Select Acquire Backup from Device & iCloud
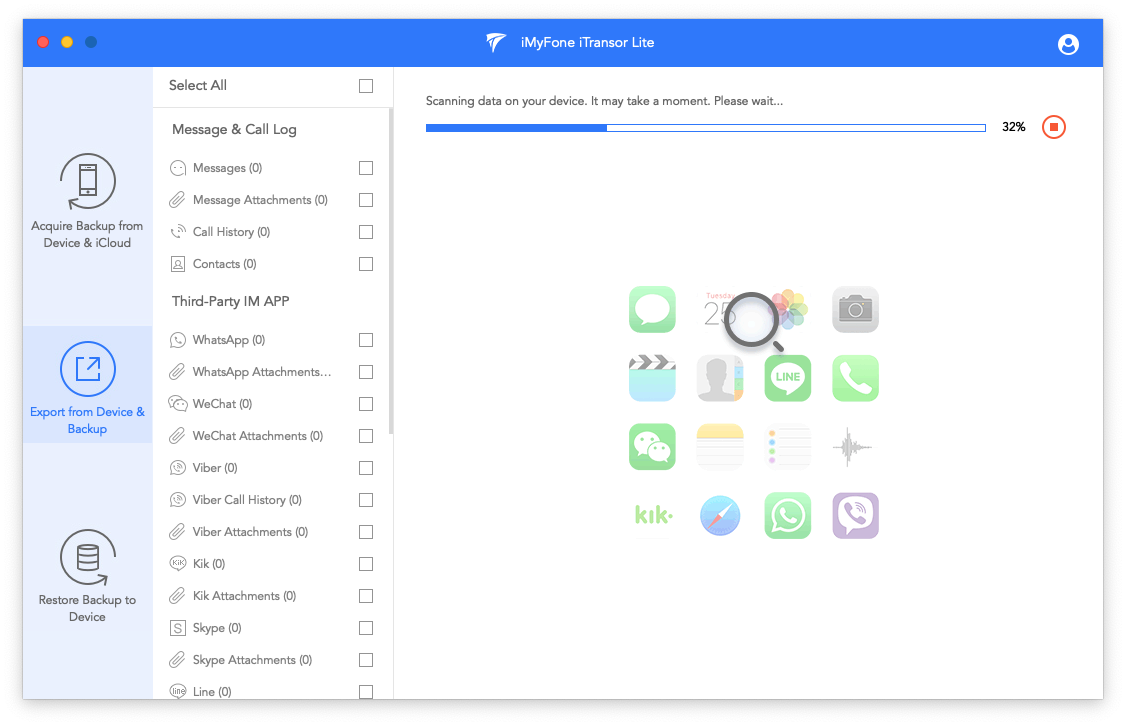The image size is (1126, 726). [x=87, y=202]
